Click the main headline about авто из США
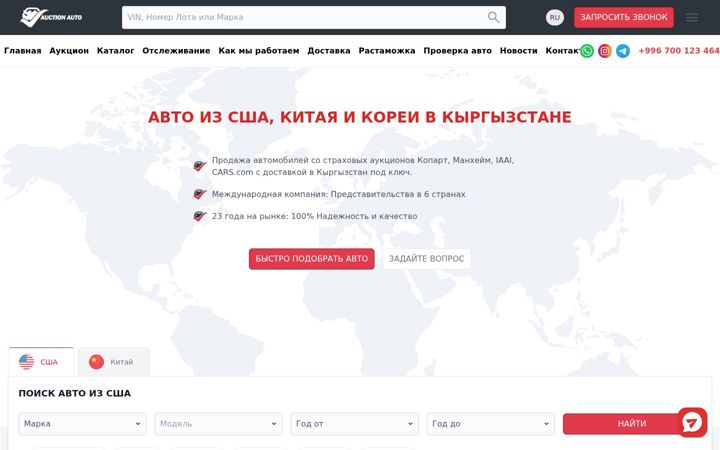The image size is (720, 450). point(360,117)
